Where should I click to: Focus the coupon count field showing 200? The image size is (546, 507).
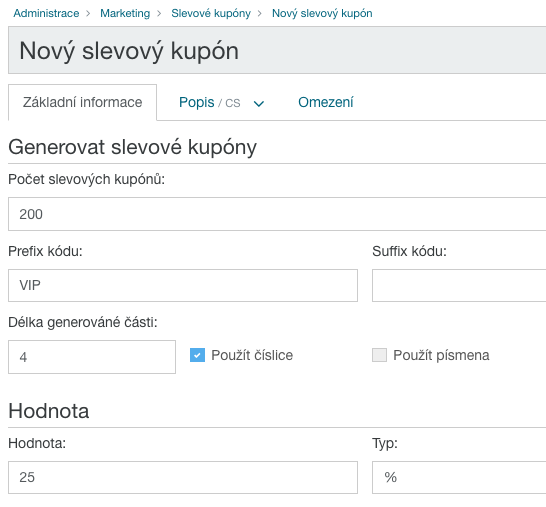point(277,214)
